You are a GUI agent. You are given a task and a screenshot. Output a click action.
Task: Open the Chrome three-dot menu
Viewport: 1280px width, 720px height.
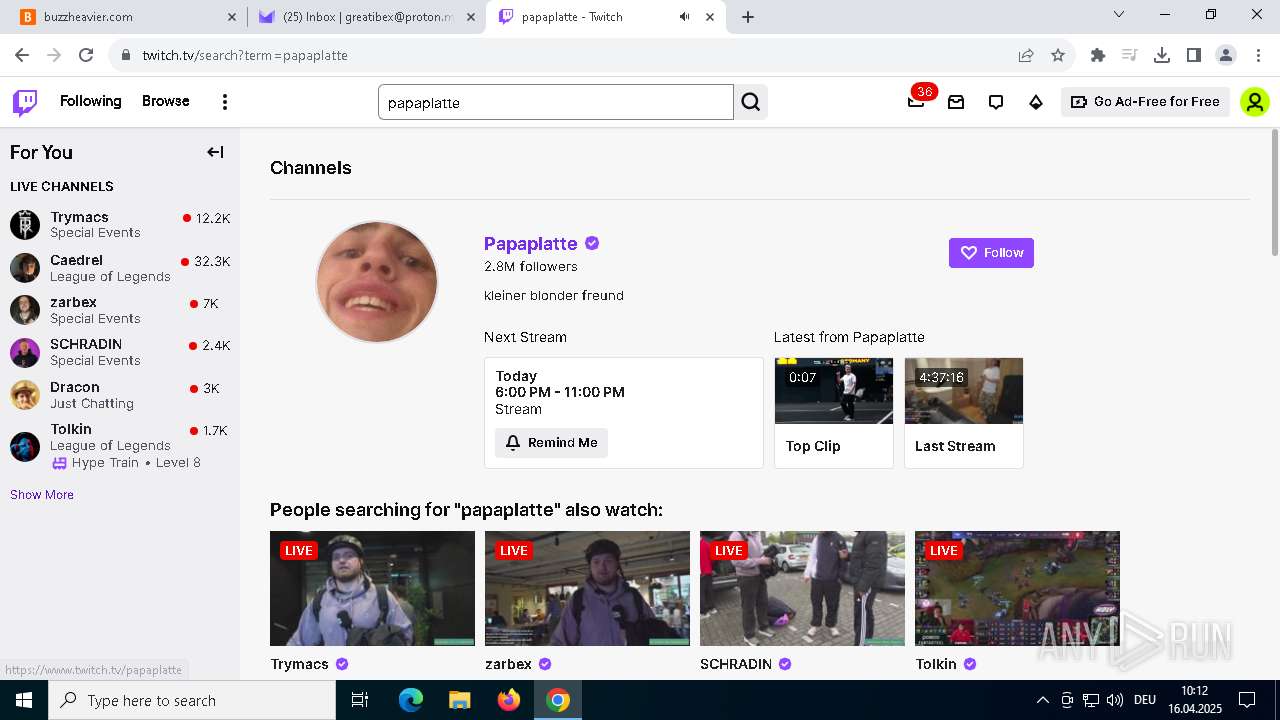(1258, 55)
